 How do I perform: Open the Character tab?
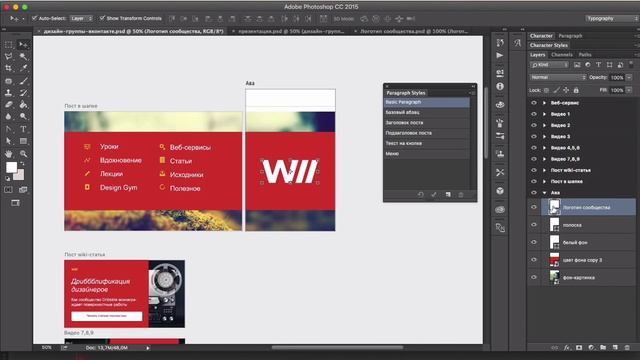click(x=541, y=36)
